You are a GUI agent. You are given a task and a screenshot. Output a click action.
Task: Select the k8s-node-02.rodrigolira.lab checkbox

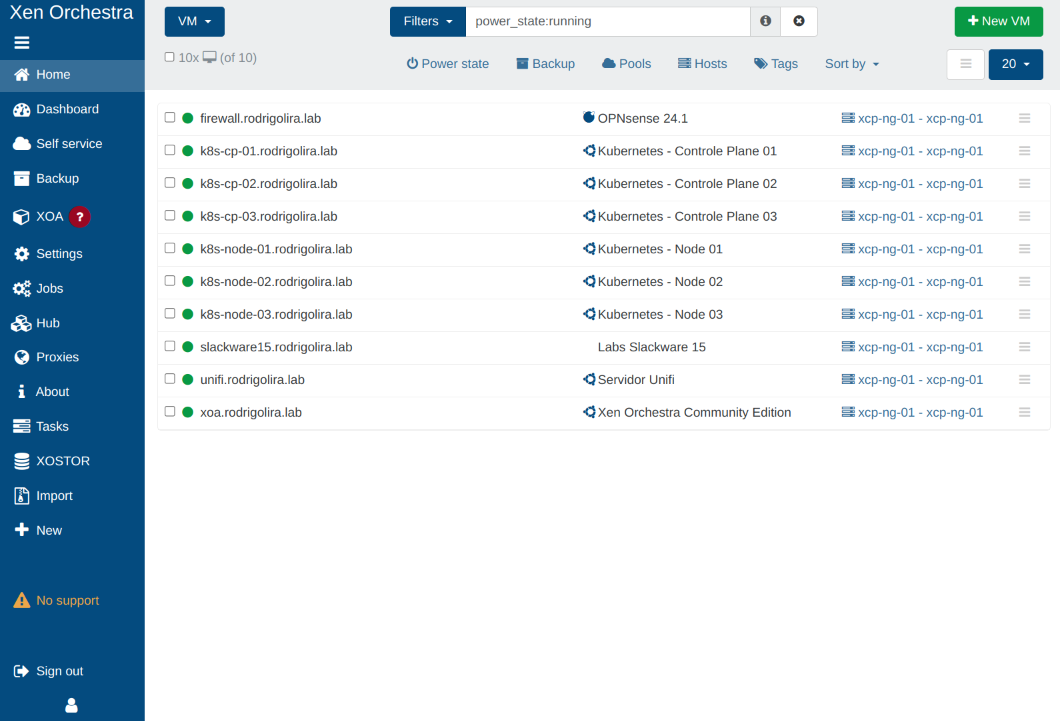pyautogui.click(x=170, y=280)
